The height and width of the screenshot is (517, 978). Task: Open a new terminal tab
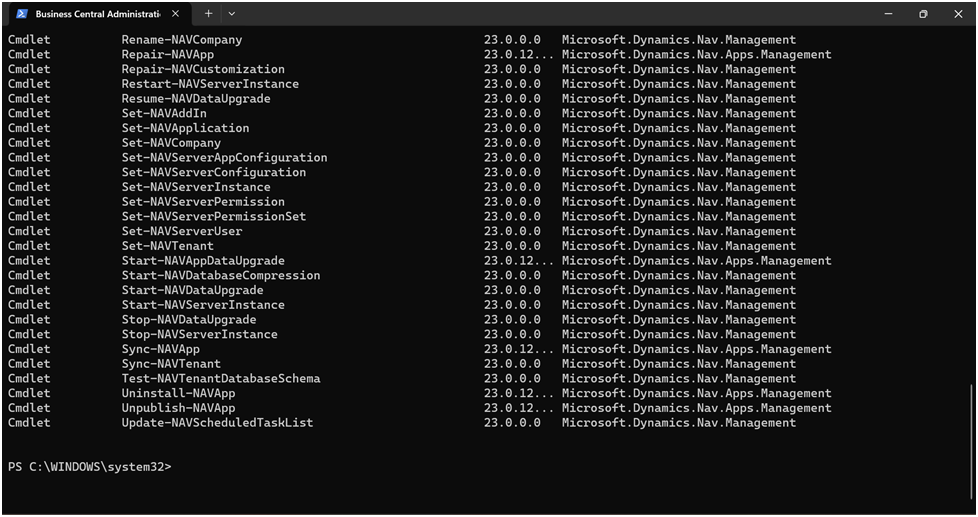point(208,14)
